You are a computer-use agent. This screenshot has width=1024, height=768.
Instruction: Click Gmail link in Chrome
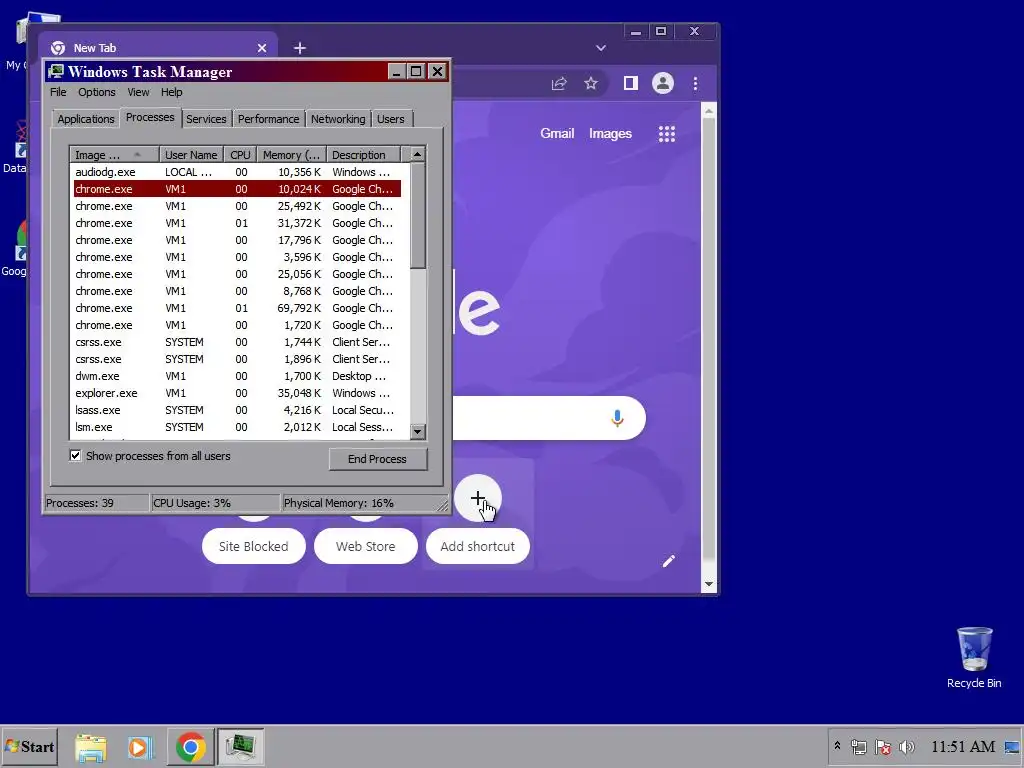(557, 133)
